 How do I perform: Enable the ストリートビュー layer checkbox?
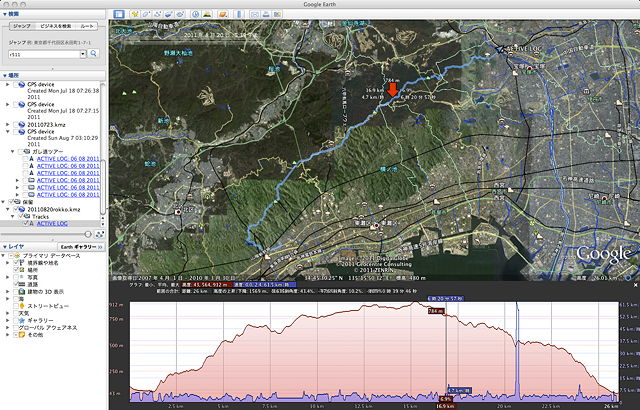(16, 306)
